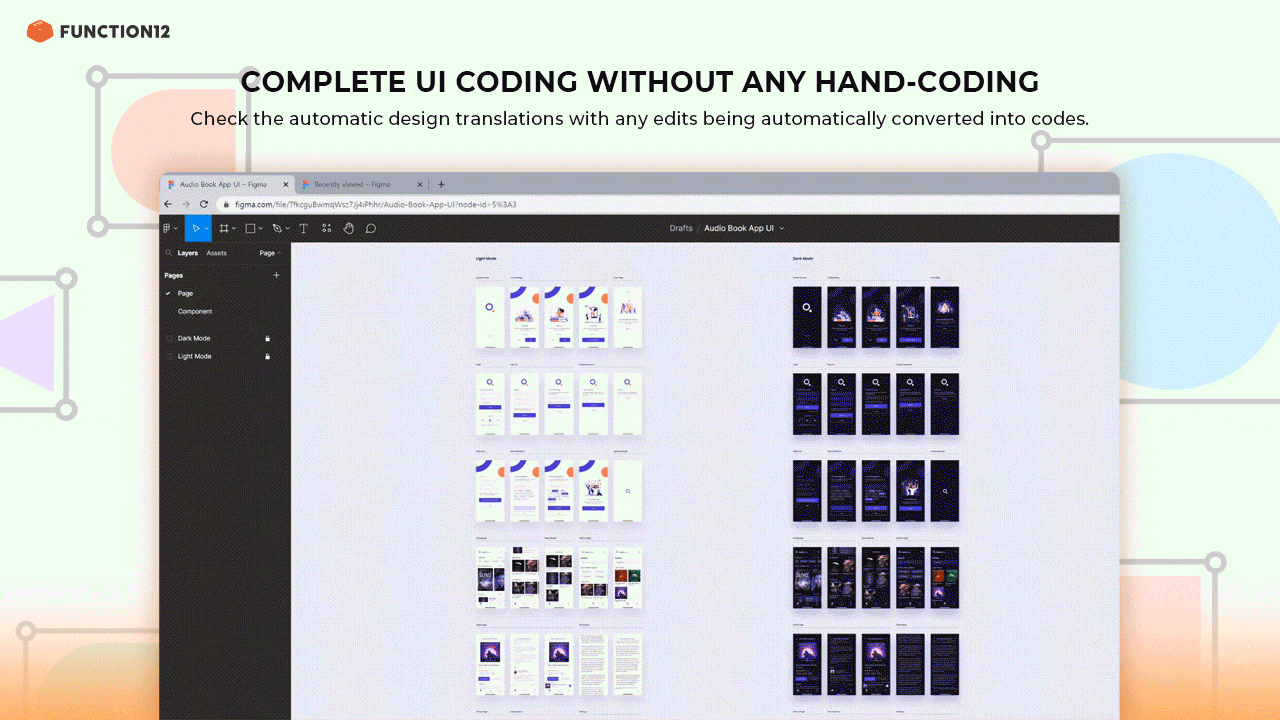Open a new browser tab
1280x720 pixels.
click(x=441, y=184)
